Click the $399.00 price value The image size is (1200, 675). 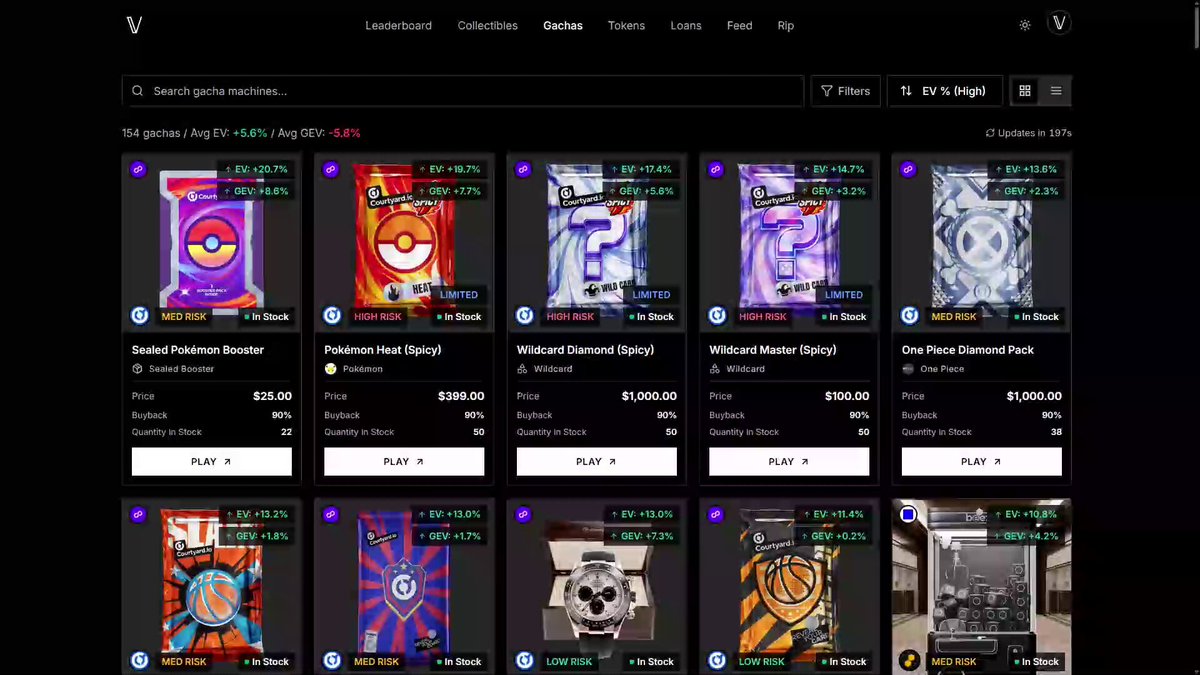click(x=461, y=396)
